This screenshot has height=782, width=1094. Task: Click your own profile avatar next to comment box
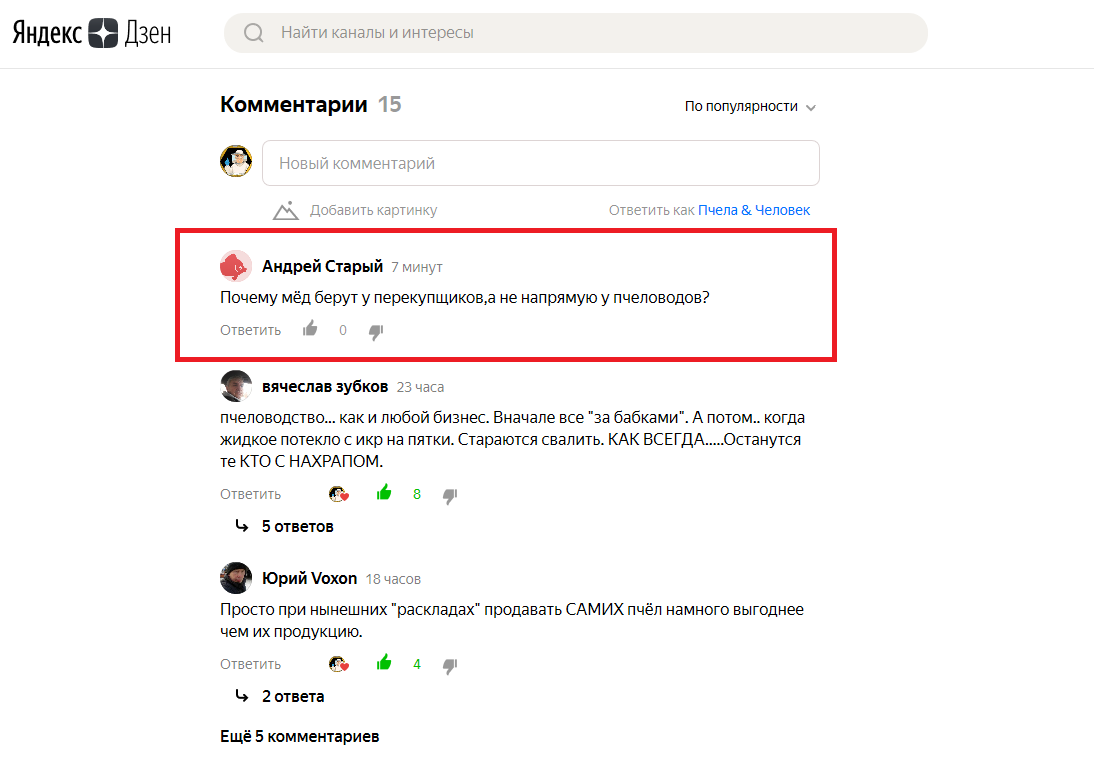tap(236, 162)
